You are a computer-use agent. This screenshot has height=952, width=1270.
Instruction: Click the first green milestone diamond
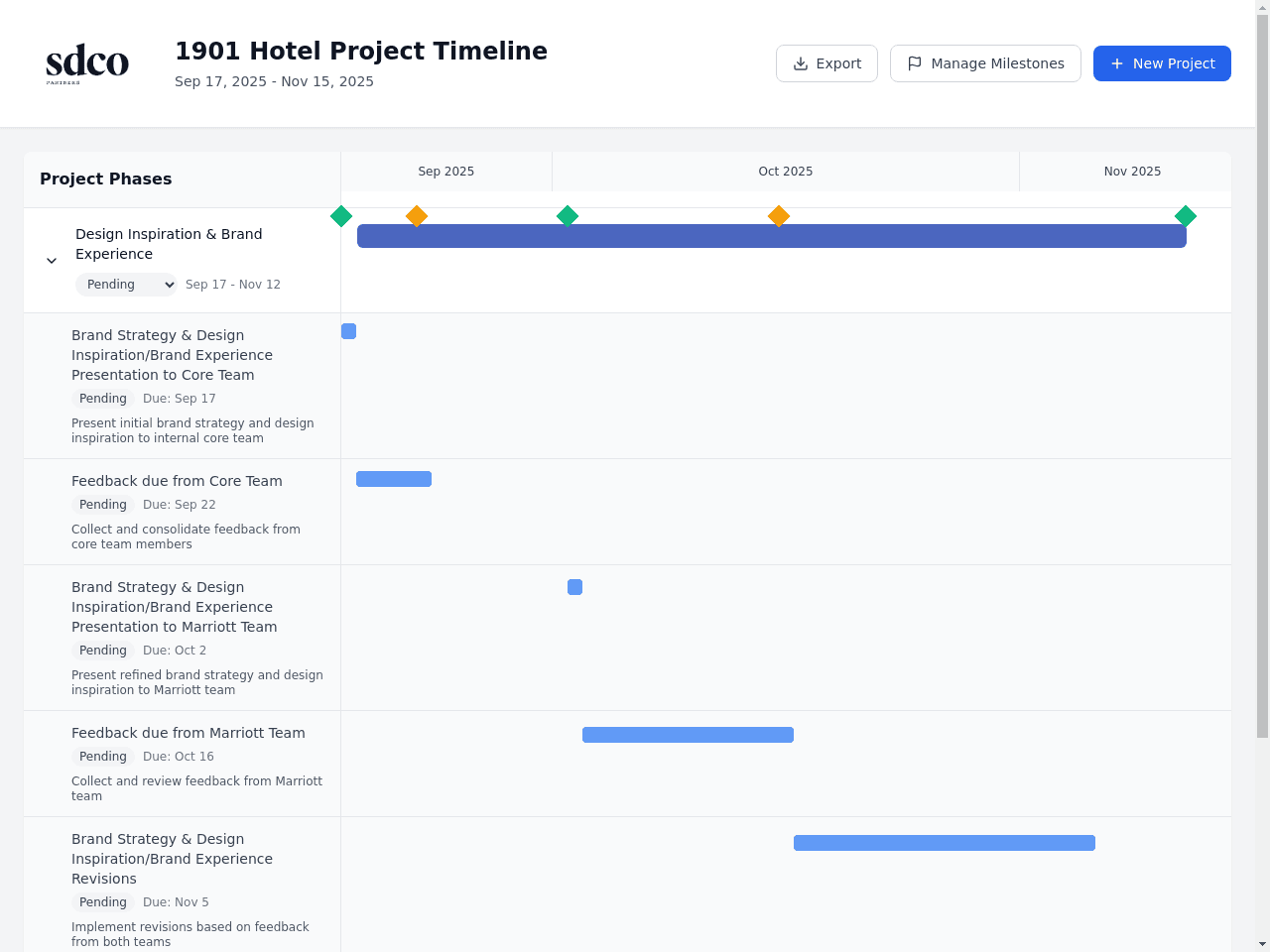tap(341, 216)
